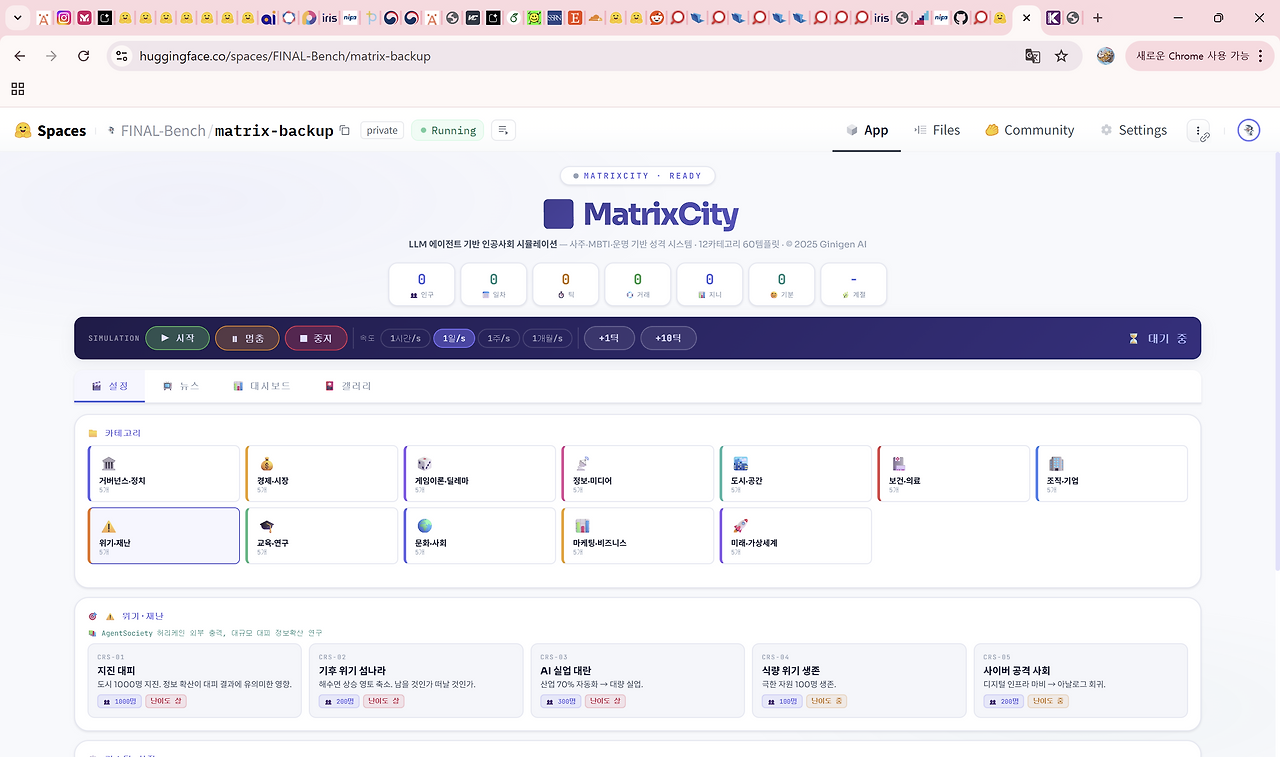
Task: Open the App tab
Action: [x=867, y=130]
